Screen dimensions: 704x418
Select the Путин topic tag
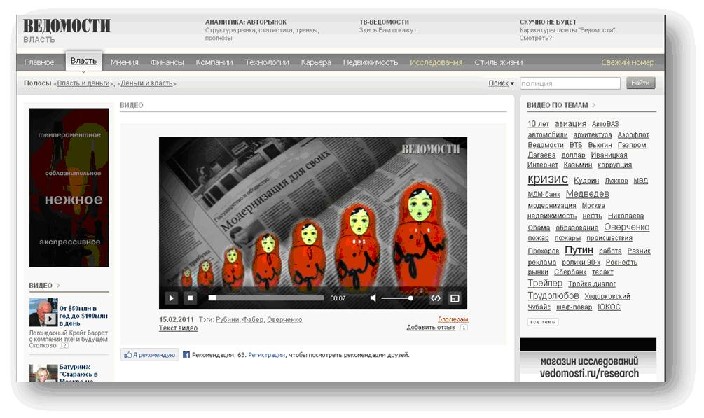pos(579,250)
